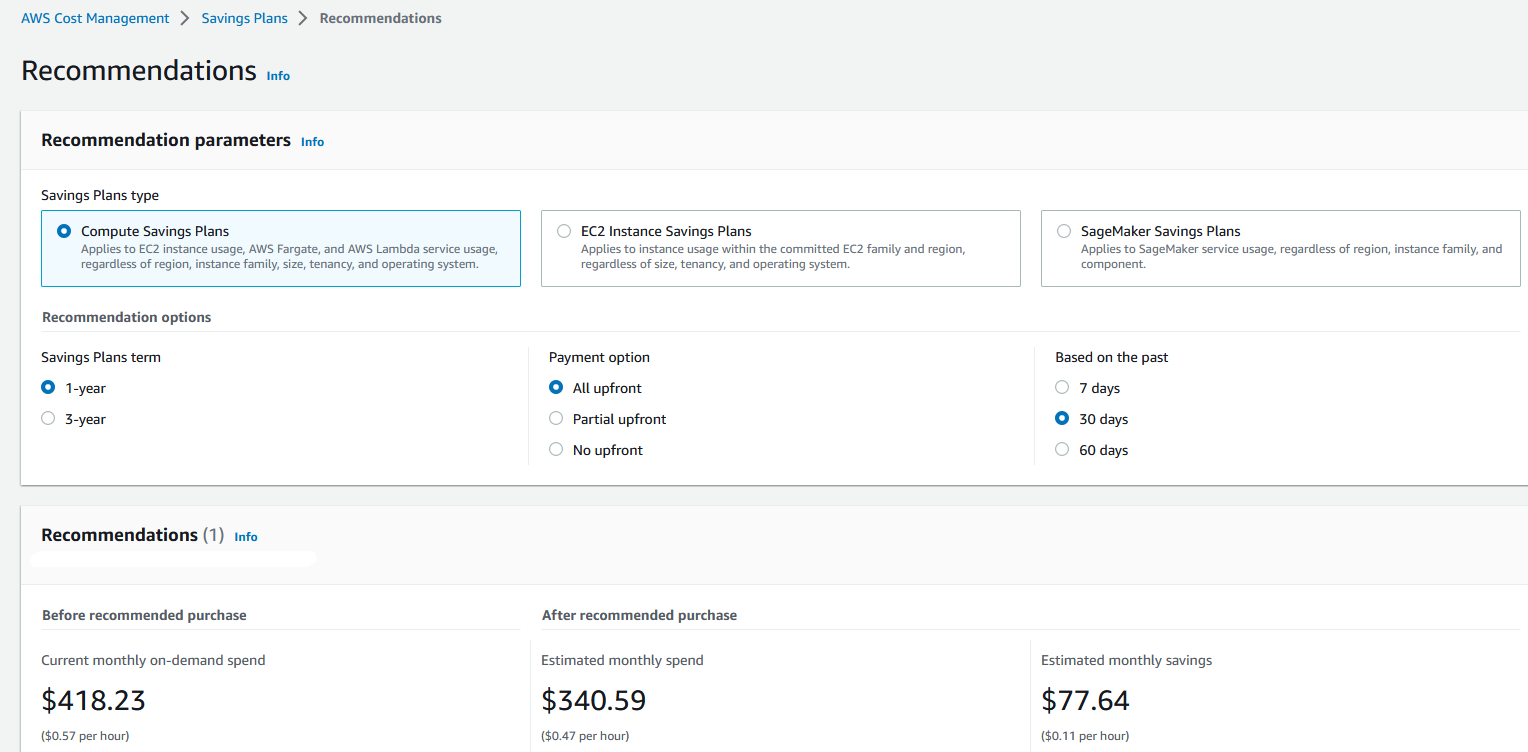Select No upfront payment option

coord(556,449)
